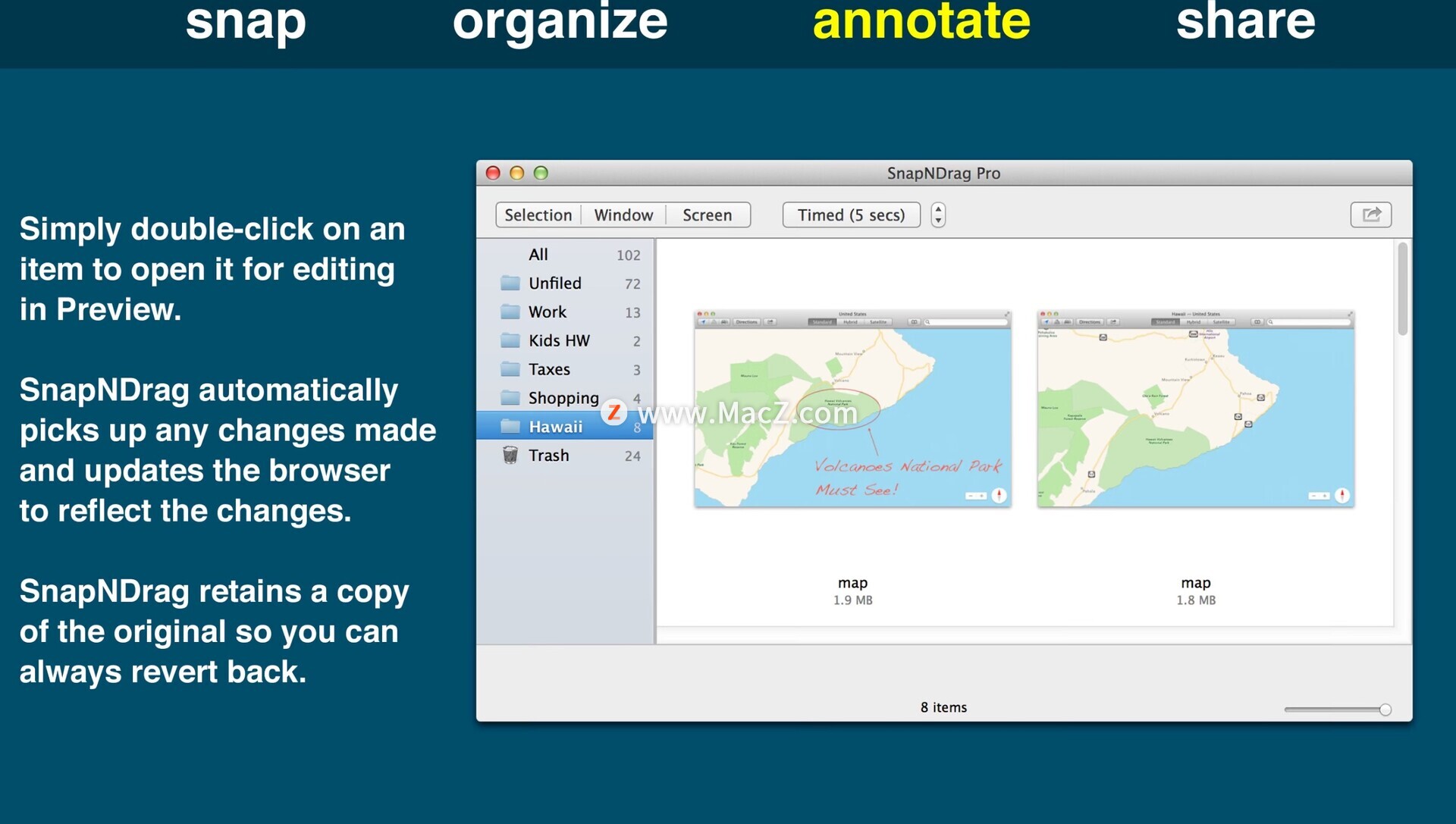Click the "1.9 MB" file size text
1456x824 pixels.
click(852, 600)
